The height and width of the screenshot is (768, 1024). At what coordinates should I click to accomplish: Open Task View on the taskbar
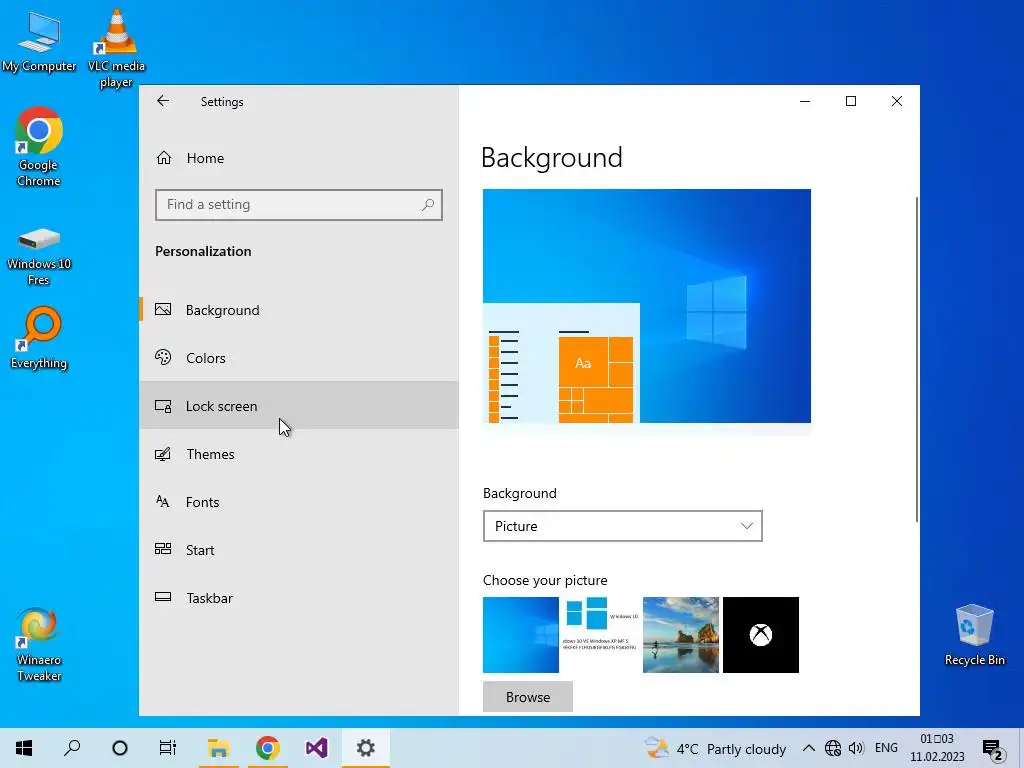tap(168, 748)
